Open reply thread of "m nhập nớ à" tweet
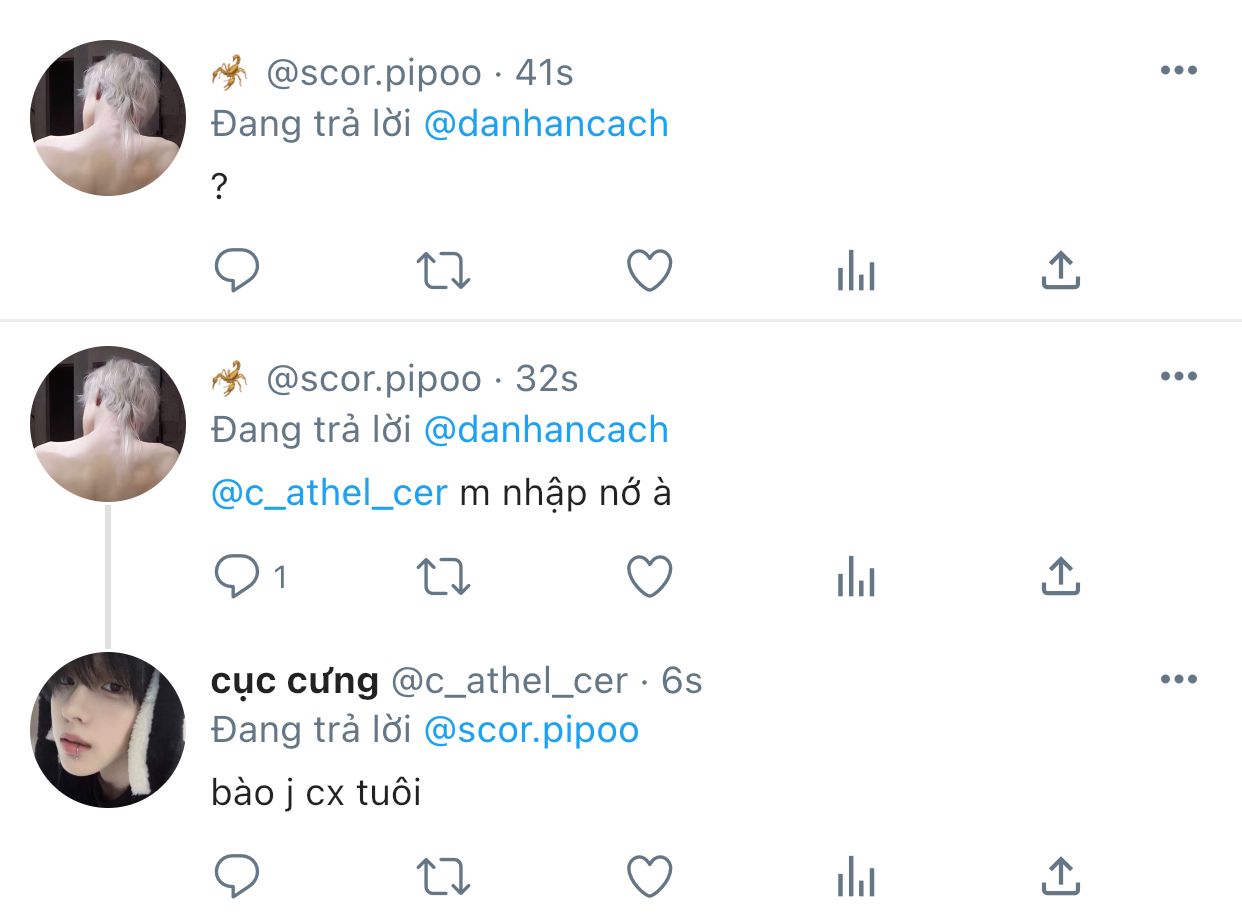Screen dimensions: 1242x923 tap(252, 577)
